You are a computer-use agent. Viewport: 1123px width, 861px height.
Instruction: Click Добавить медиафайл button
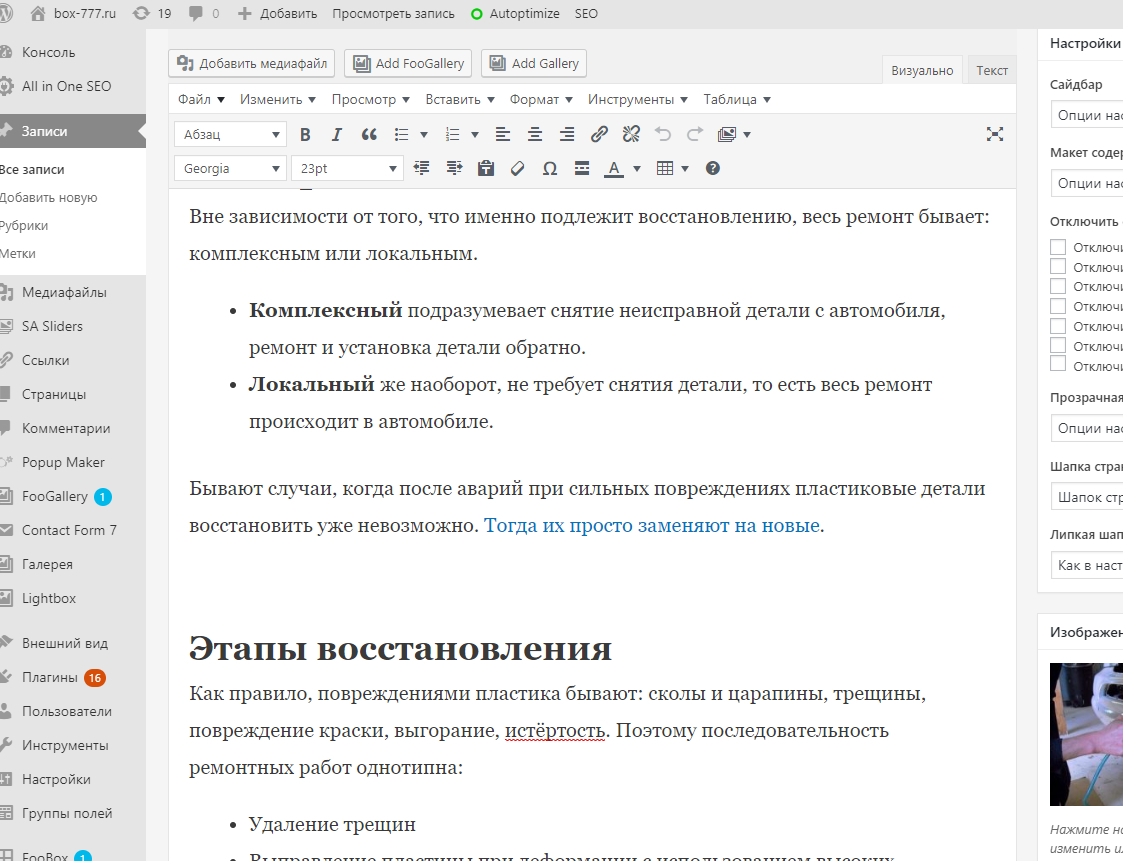253,63
